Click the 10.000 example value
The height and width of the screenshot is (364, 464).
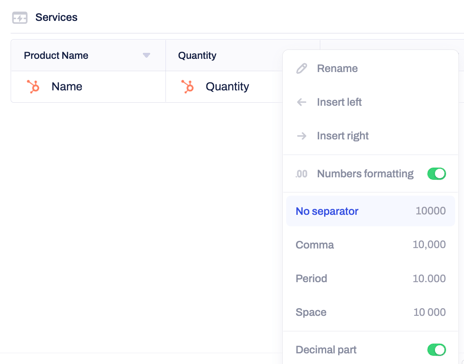click(429, 278)
